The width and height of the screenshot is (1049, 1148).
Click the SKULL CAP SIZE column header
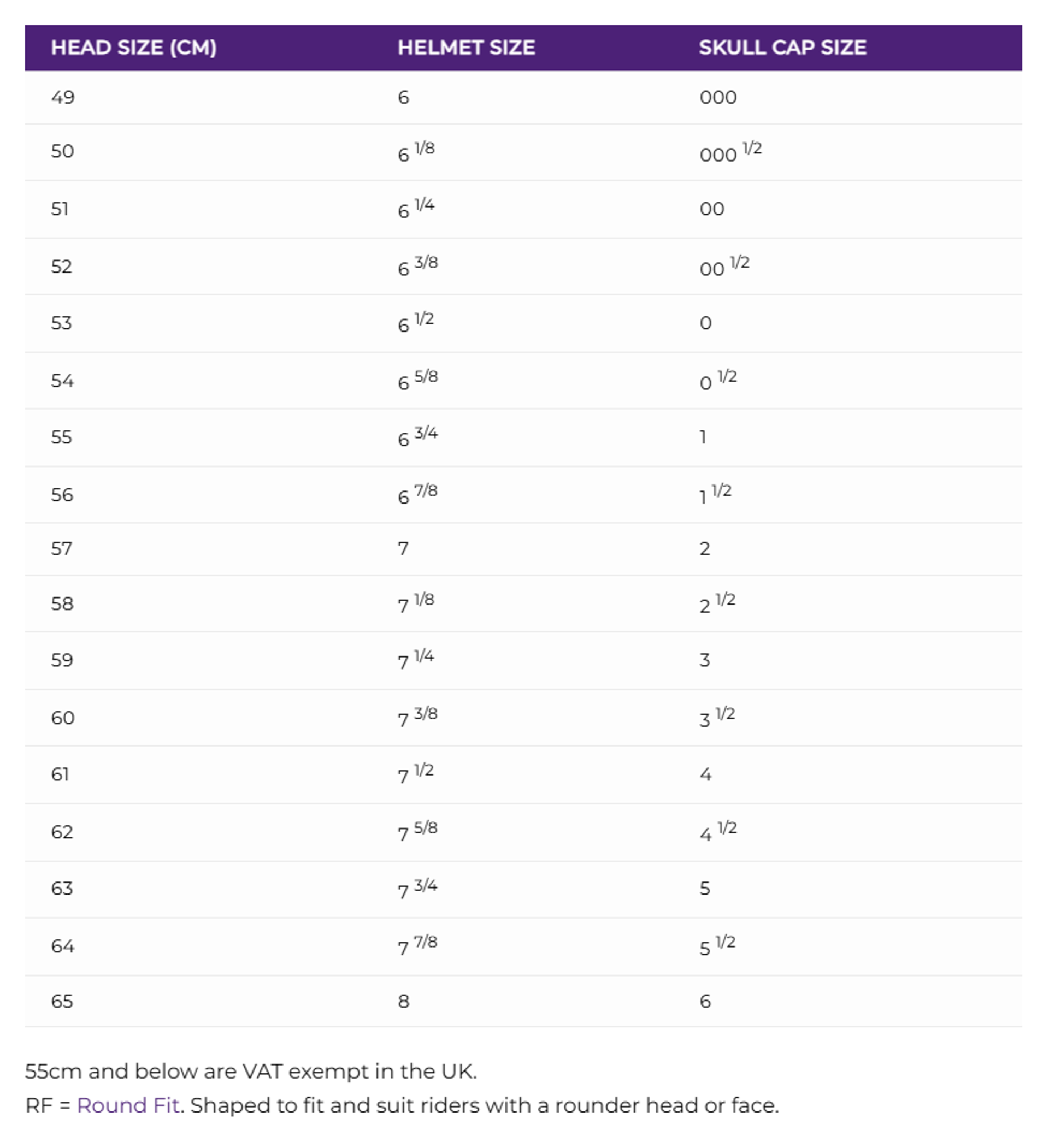pos(782,48)
